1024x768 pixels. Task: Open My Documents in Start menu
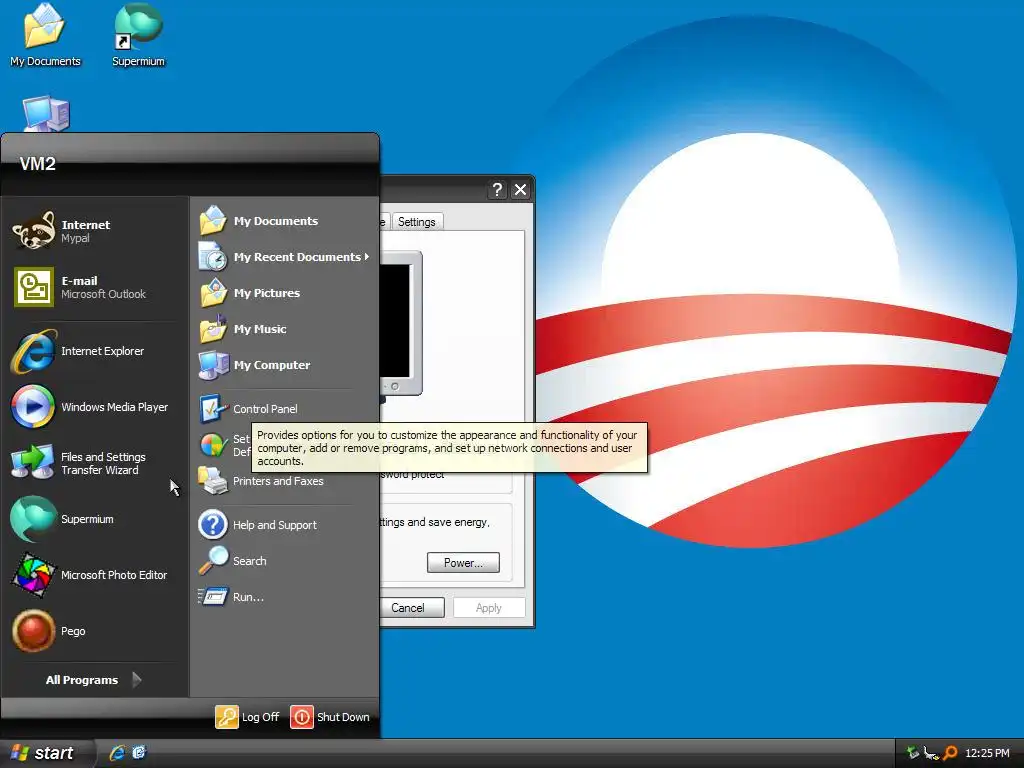[285, 221]
